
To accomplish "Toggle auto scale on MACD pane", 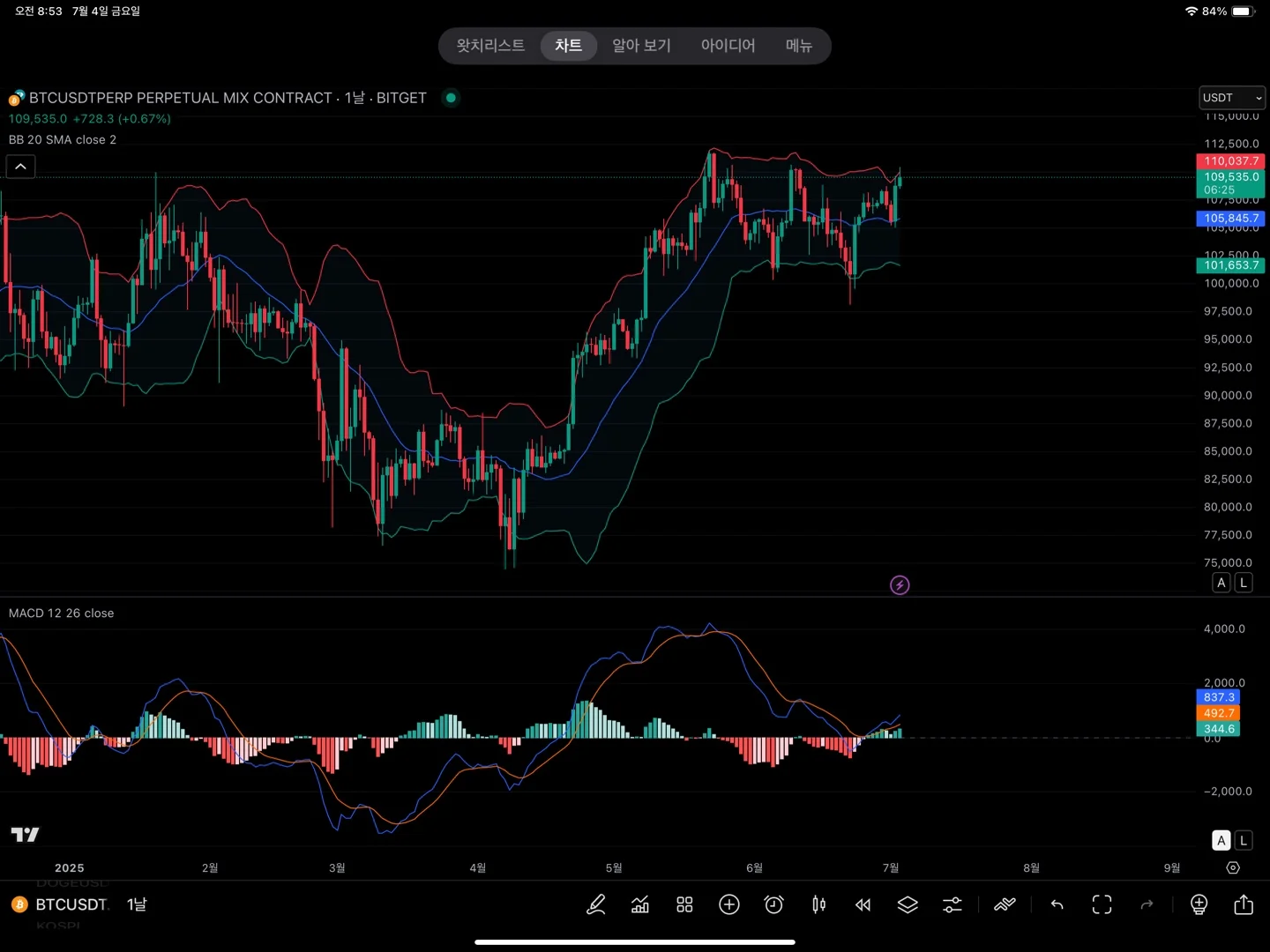I will tap(1221, 840).
